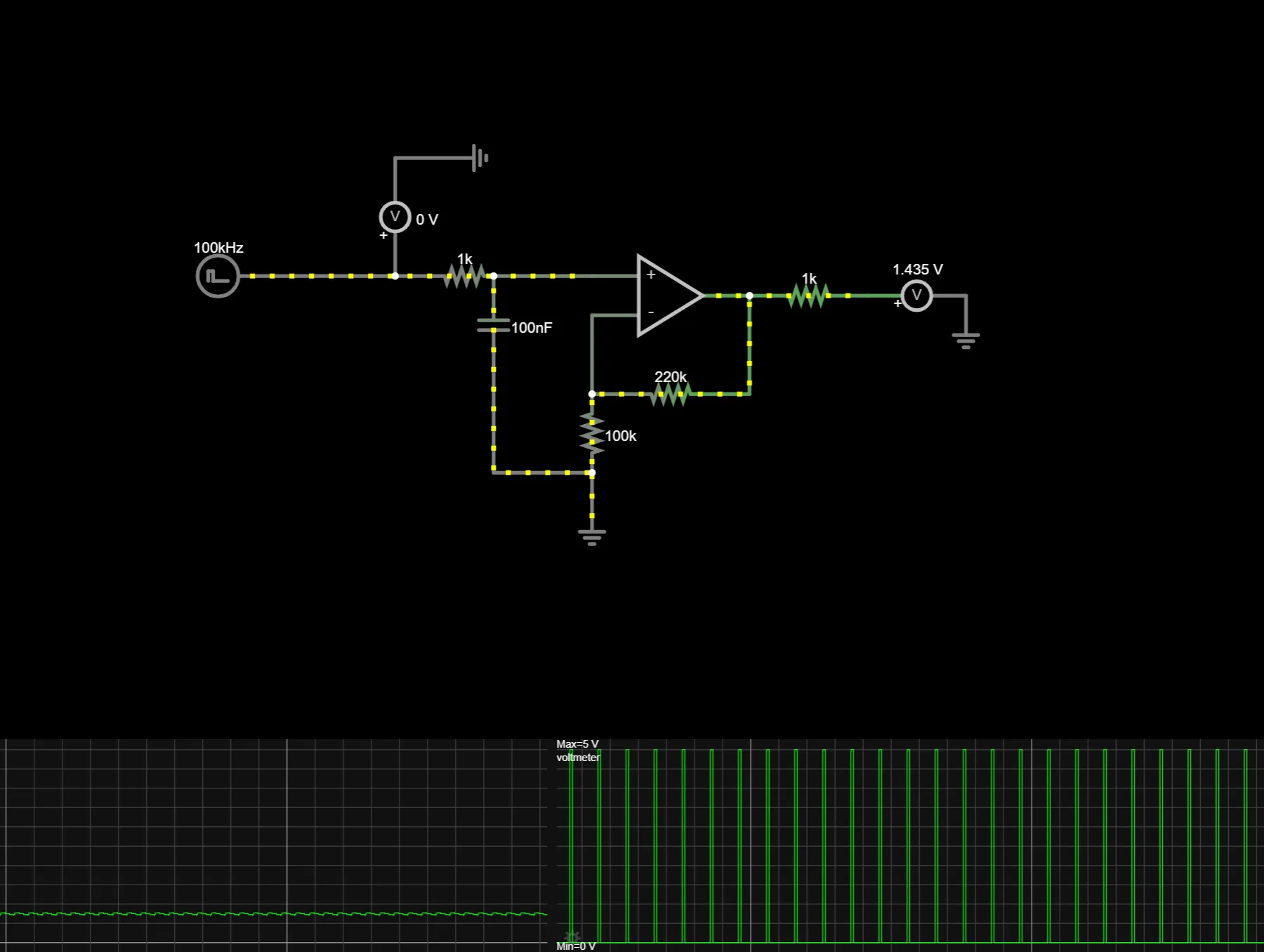Select the 0 V voltmeter symbol
The image size is (1264, 952).
[395, 216]
